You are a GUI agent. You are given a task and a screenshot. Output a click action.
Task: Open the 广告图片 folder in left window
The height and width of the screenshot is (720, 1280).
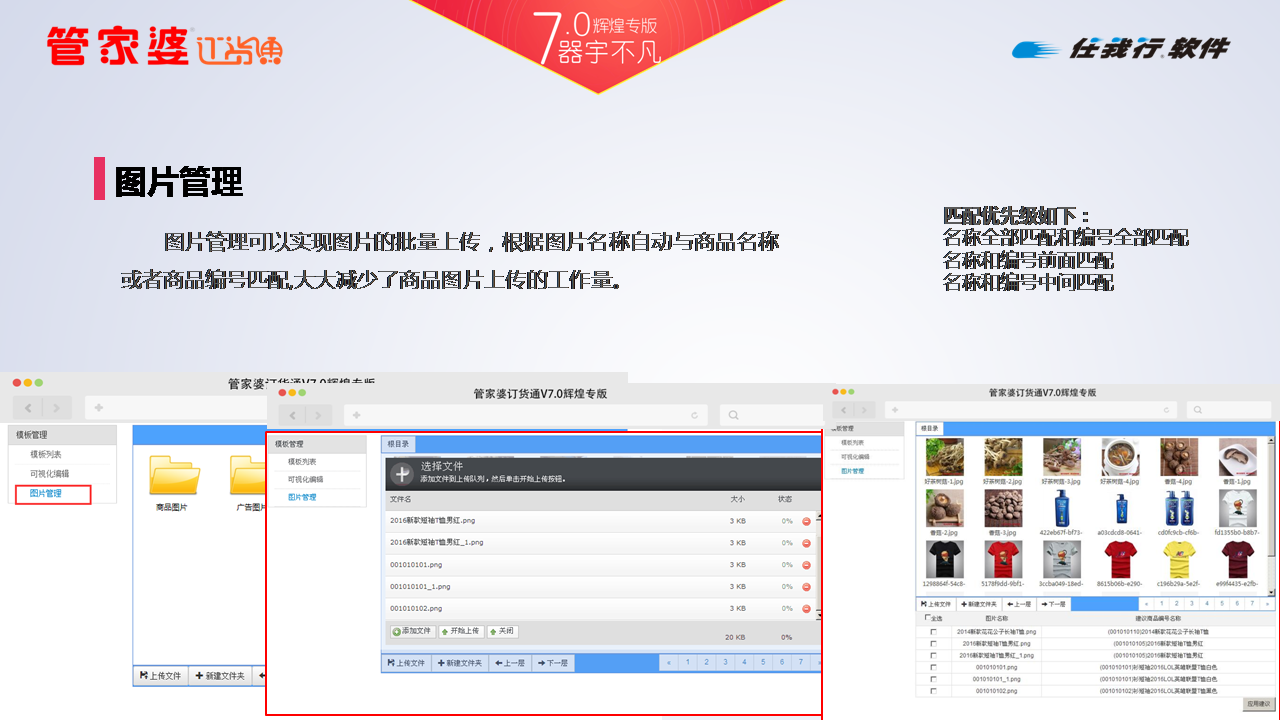tap(248, 475)
